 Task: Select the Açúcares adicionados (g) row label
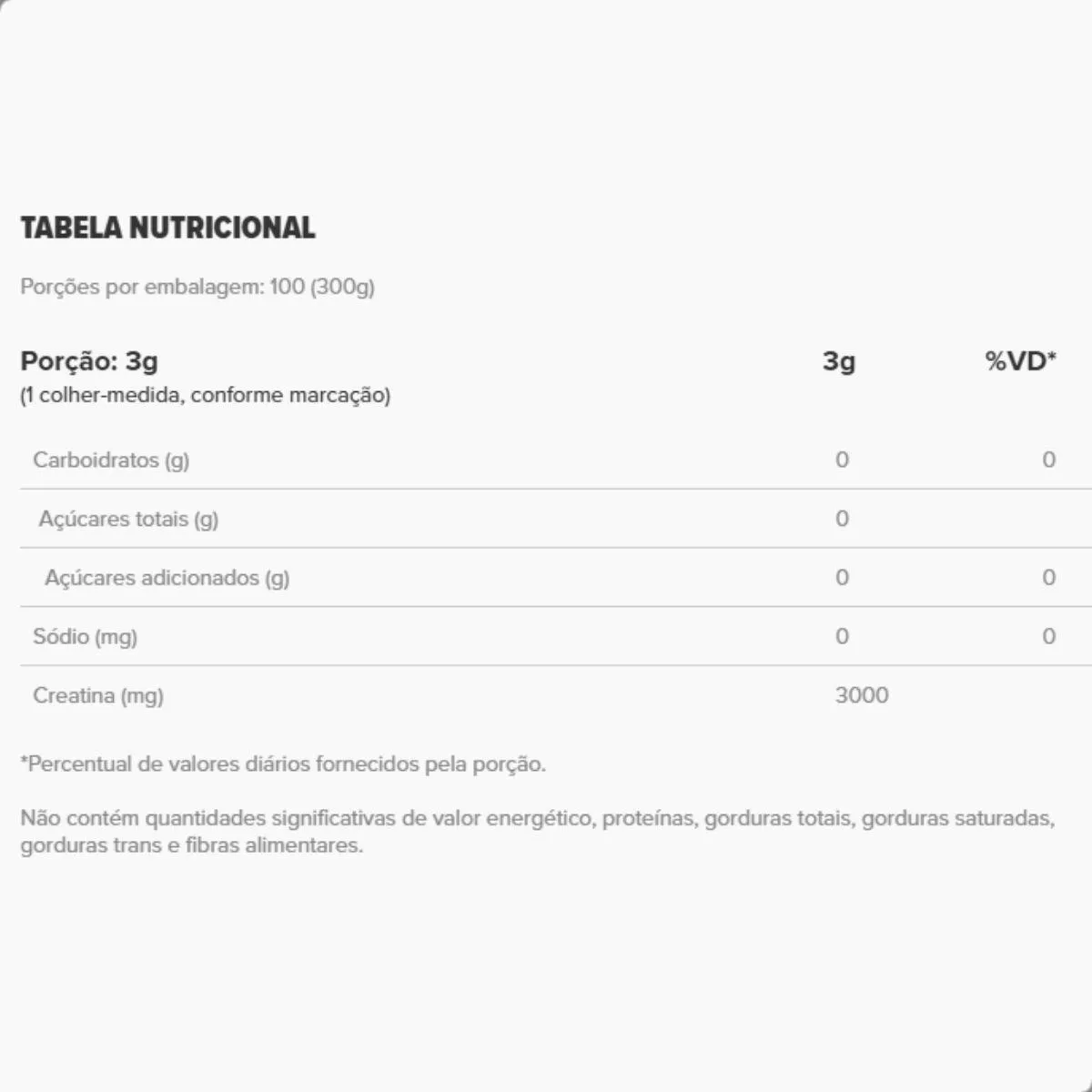[167, 578]
